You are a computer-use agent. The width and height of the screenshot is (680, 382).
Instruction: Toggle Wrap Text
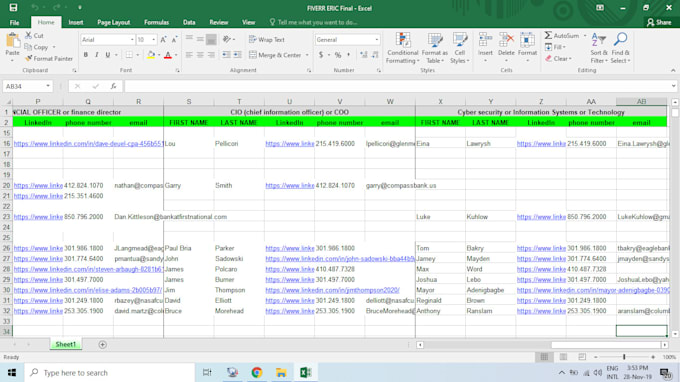click(x=267, y=39)
